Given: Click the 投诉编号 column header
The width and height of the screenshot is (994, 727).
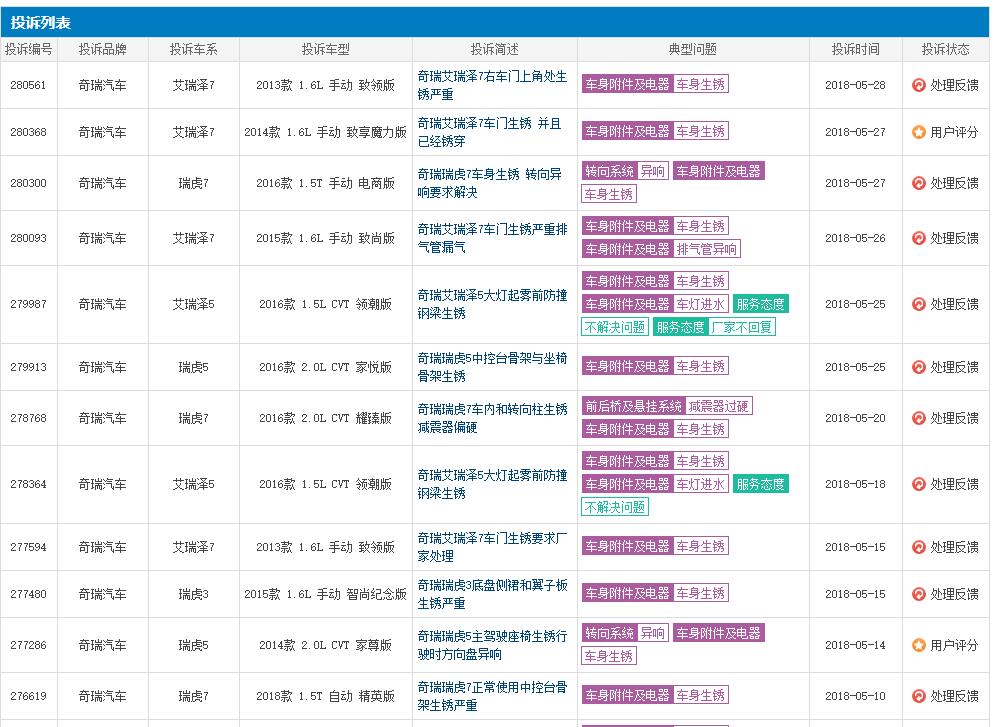Looking at the screenshot, I should [29, 49].
